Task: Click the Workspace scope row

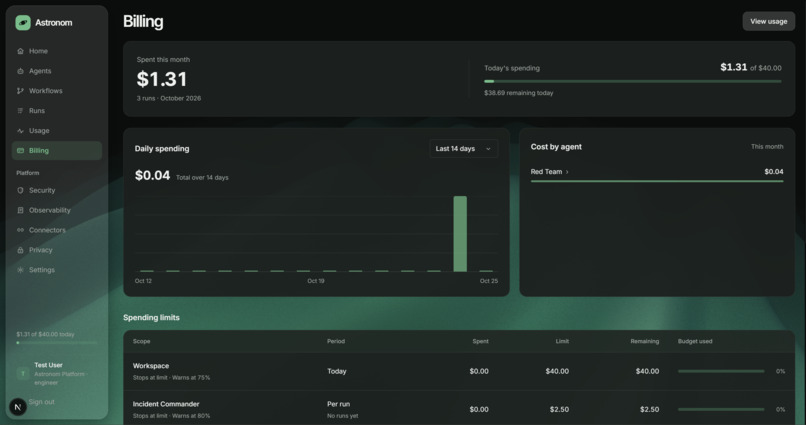Action: [x=459, y=371]
